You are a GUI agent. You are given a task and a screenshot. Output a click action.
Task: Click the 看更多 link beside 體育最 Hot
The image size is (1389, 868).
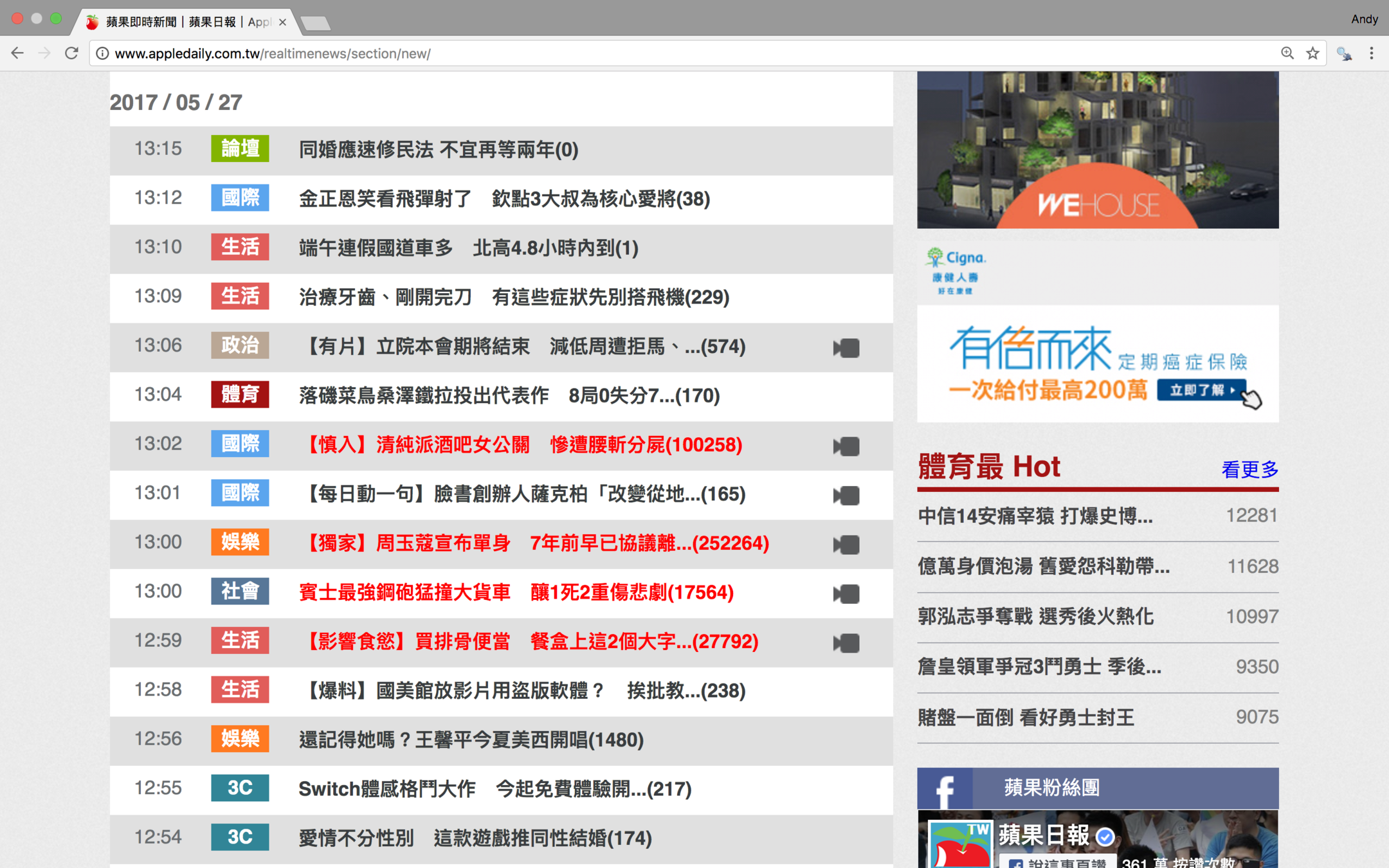point(1249,469)
